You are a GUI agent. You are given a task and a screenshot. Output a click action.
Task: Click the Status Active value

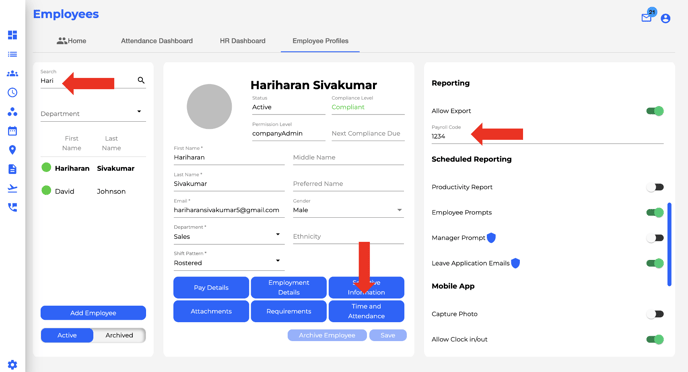point(262,107)
